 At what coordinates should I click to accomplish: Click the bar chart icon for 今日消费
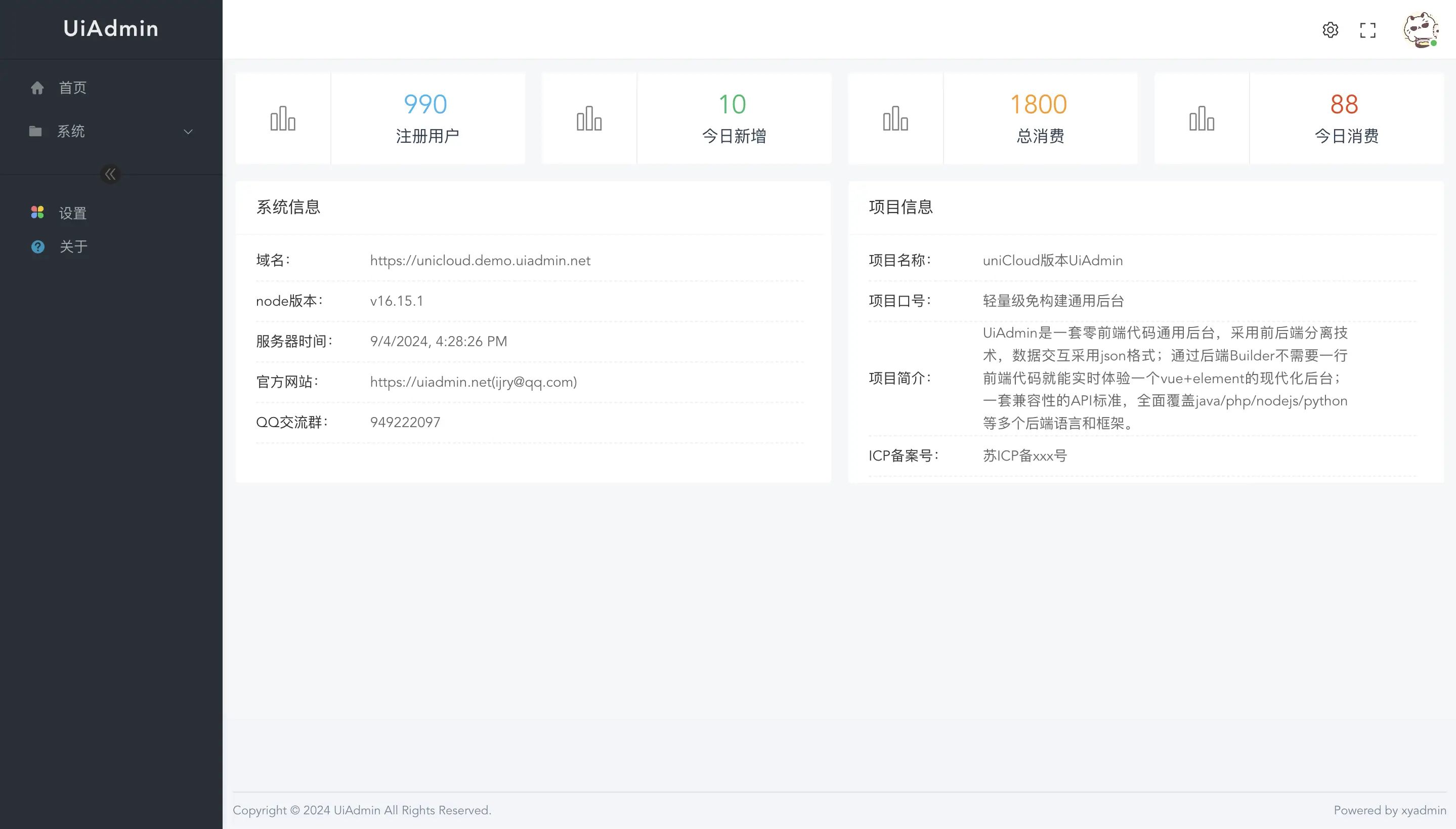click(1201, 118)
